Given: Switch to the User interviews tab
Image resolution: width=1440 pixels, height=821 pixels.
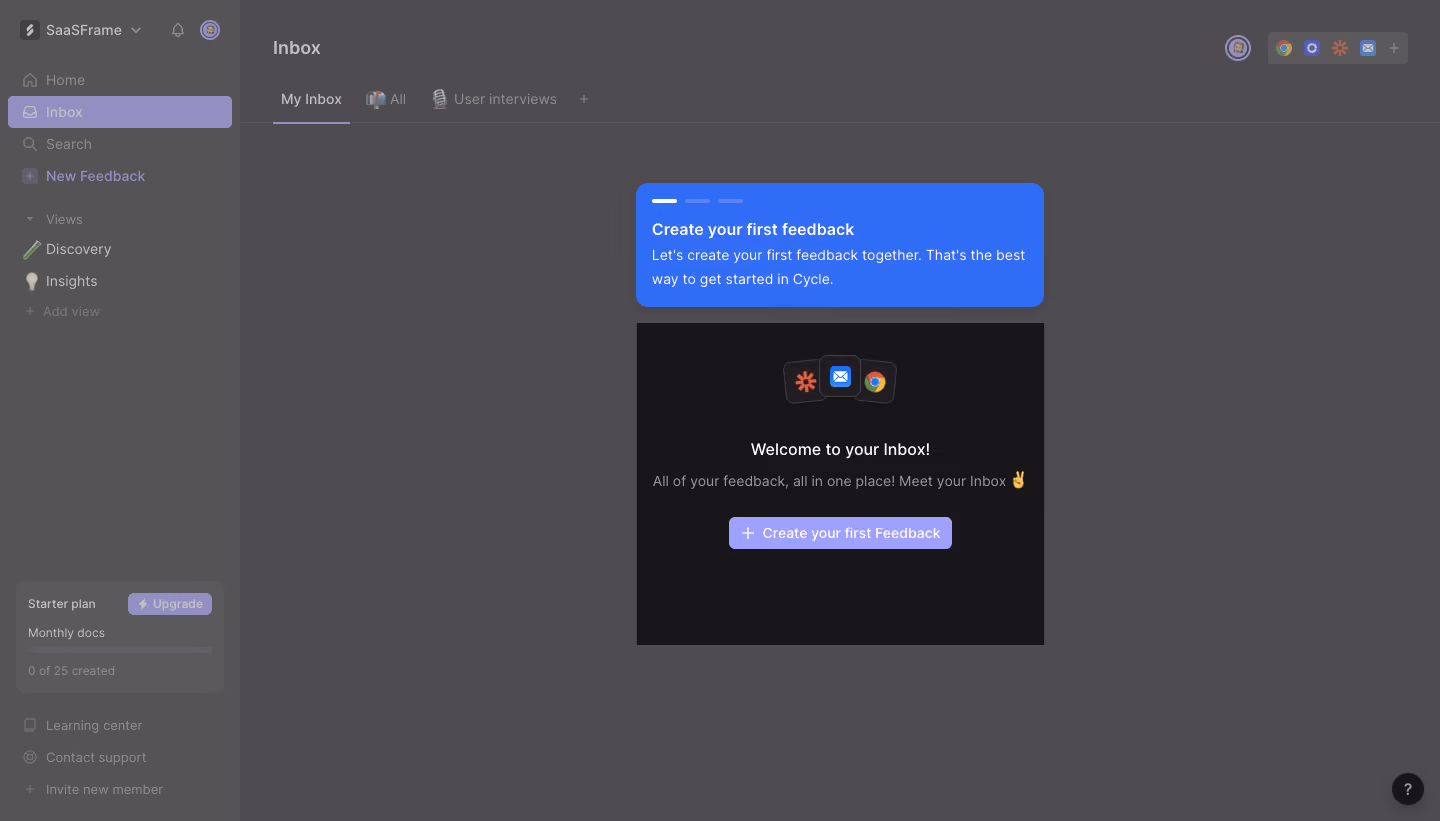Looking at the screenshot, I should pos(494,99).
